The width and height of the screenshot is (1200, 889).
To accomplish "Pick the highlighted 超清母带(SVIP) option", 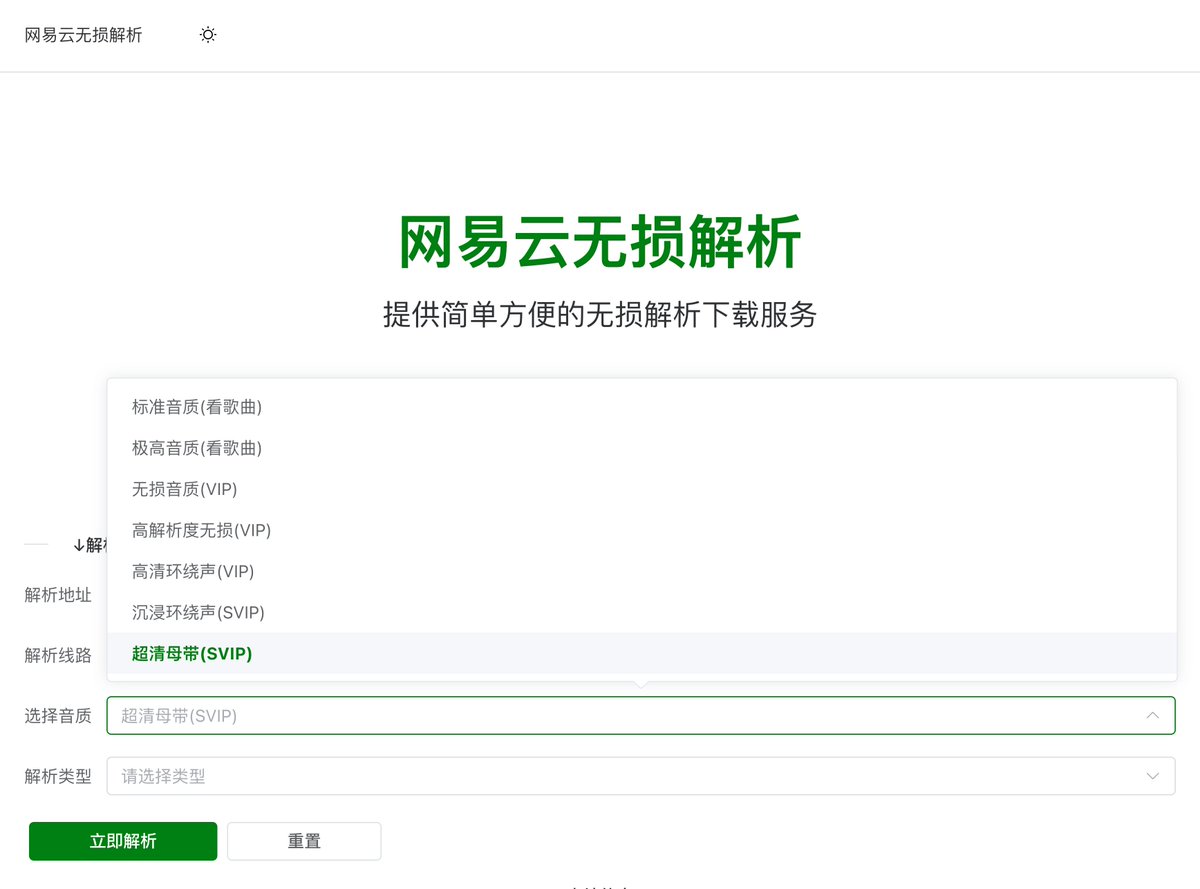I will tap(641, 653).
